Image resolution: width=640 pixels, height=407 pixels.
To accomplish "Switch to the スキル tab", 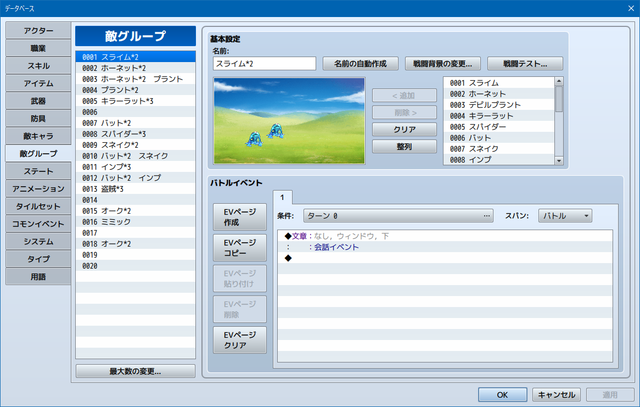I will point(38,66).
